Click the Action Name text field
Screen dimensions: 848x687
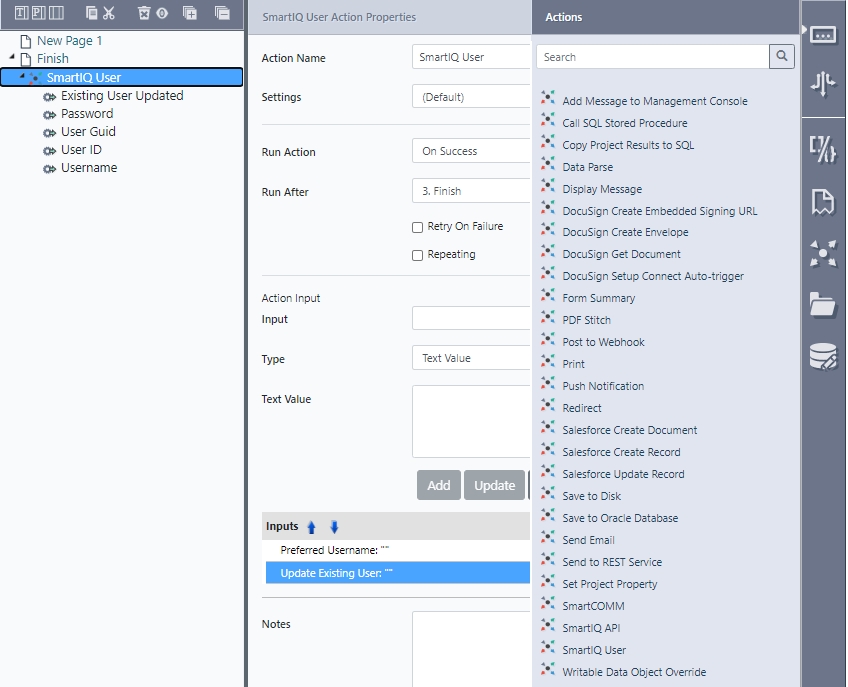tap(471, 57)
